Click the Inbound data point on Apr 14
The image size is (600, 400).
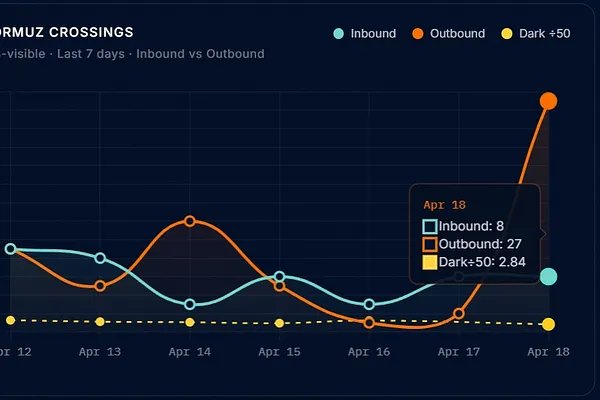point(190,304)
